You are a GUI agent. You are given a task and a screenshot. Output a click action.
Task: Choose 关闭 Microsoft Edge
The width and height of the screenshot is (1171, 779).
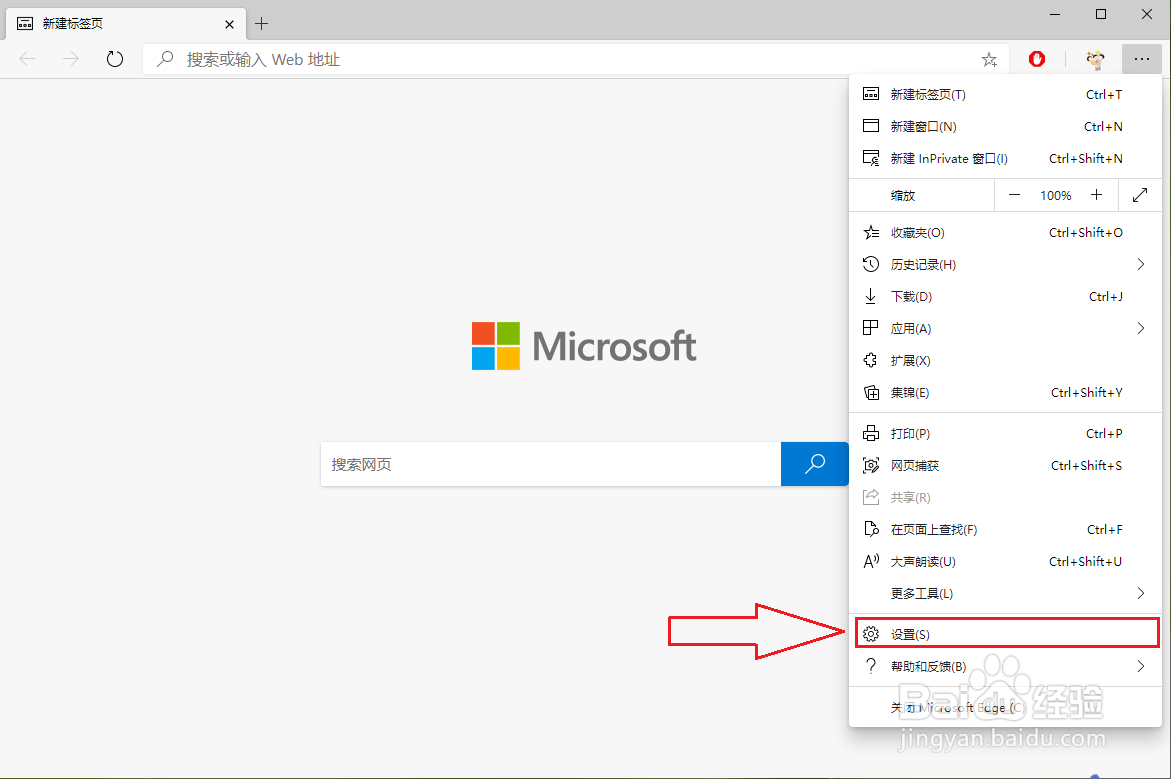pos(1005,707)
